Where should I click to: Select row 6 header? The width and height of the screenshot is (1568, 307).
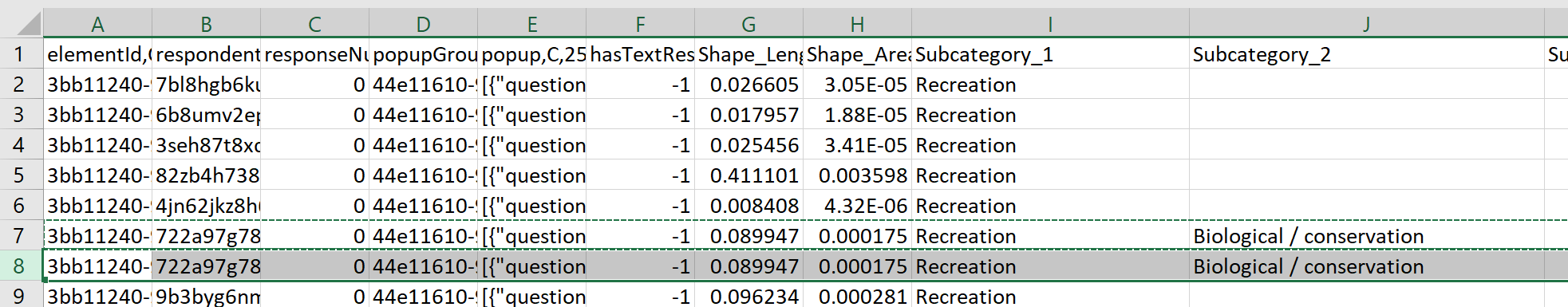[21, 206]
